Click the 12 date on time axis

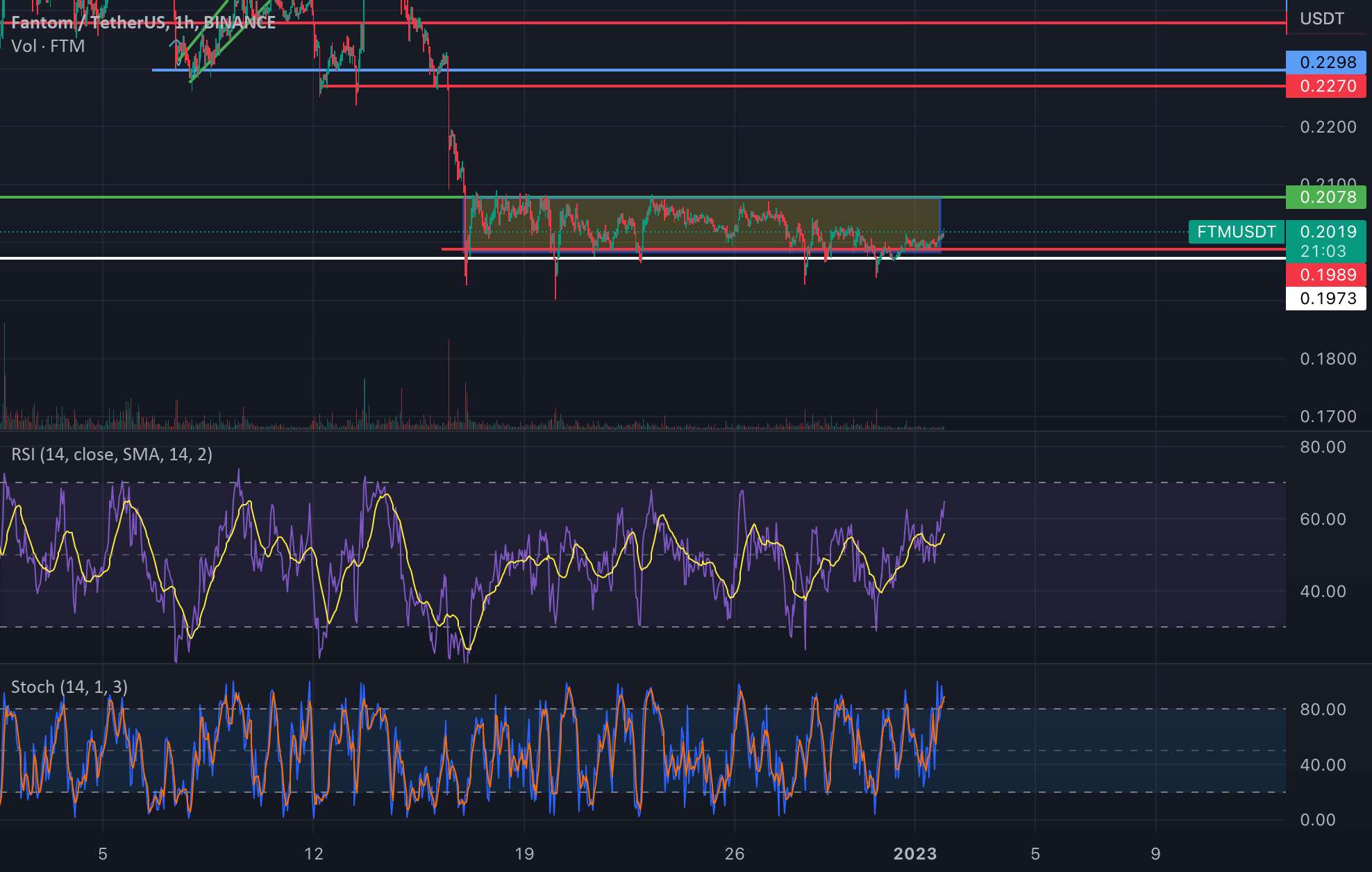[x=314, y=854]
